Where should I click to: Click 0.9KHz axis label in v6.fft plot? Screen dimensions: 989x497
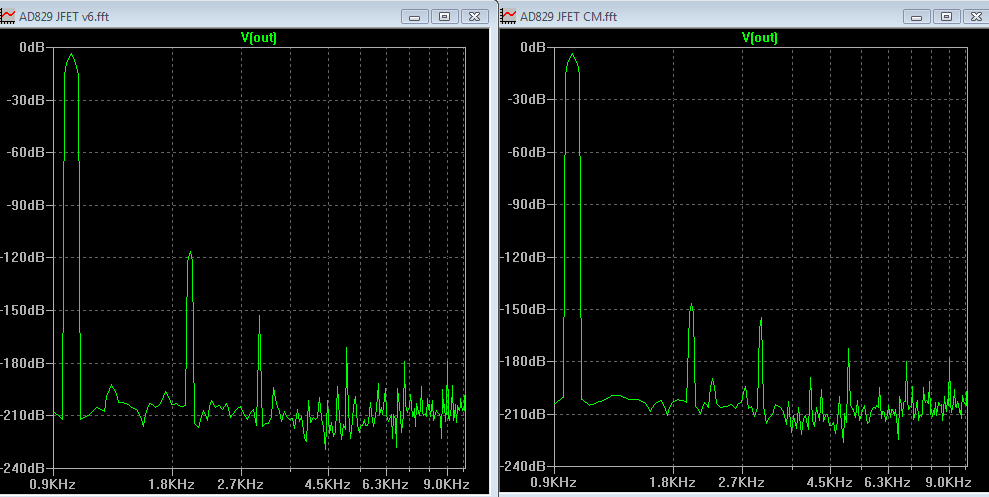[52, 484]
